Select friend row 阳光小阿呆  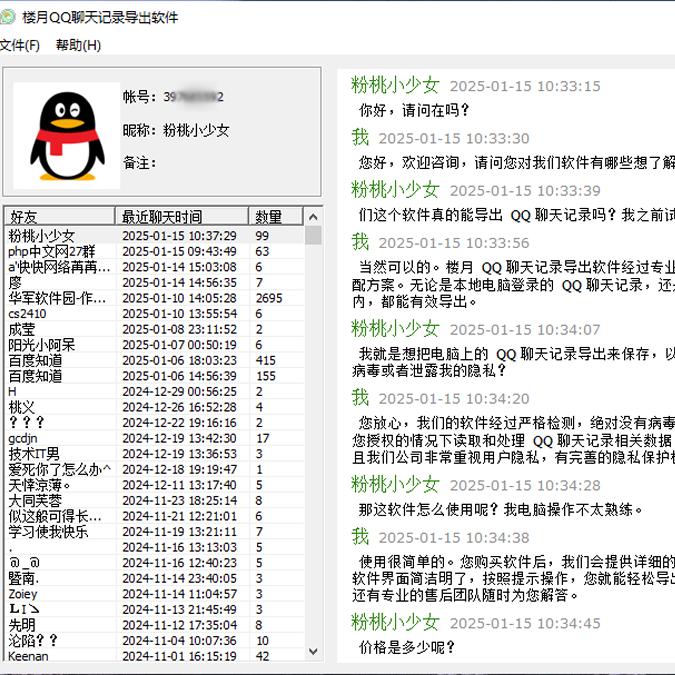click(x=154, y=345)
